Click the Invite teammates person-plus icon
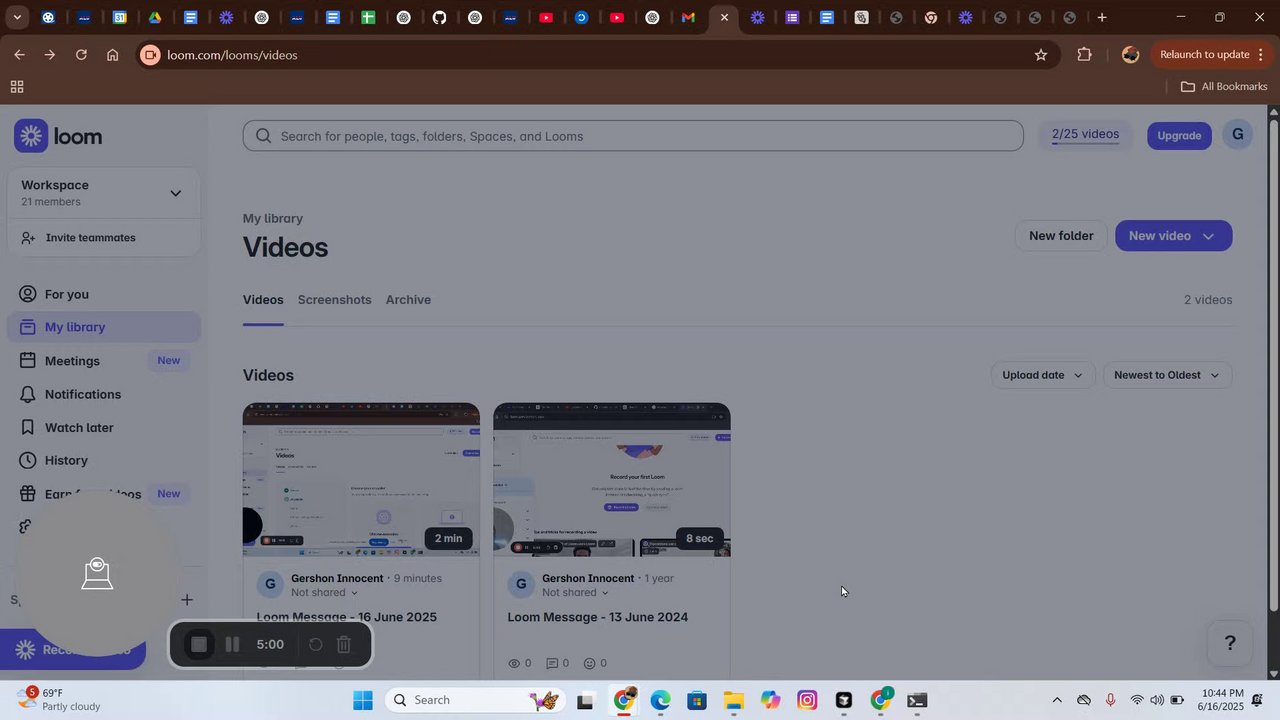 pos(28,238)
